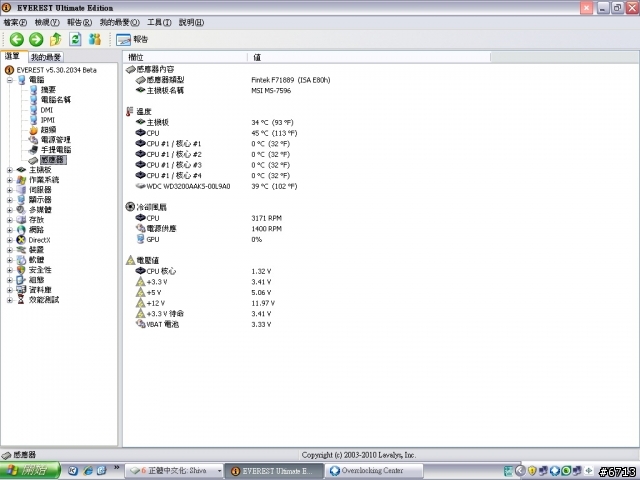Click the green Forward arrow toolbar icon
The height and width of the screenshot is (480, 640).
pos(36,40)
